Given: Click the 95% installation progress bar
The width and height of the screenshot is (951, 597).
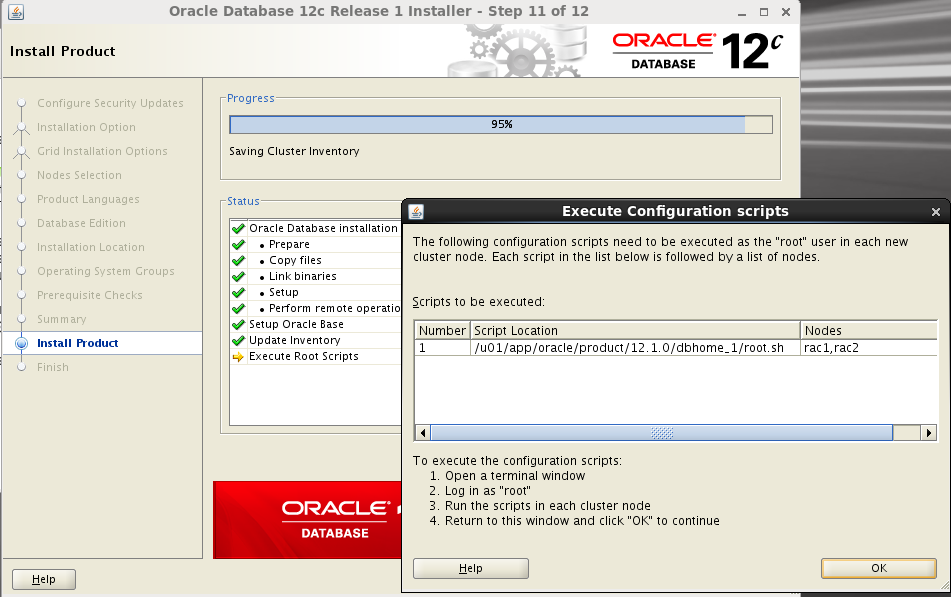Looking at the screenshot, I should [x=501, y=124].
